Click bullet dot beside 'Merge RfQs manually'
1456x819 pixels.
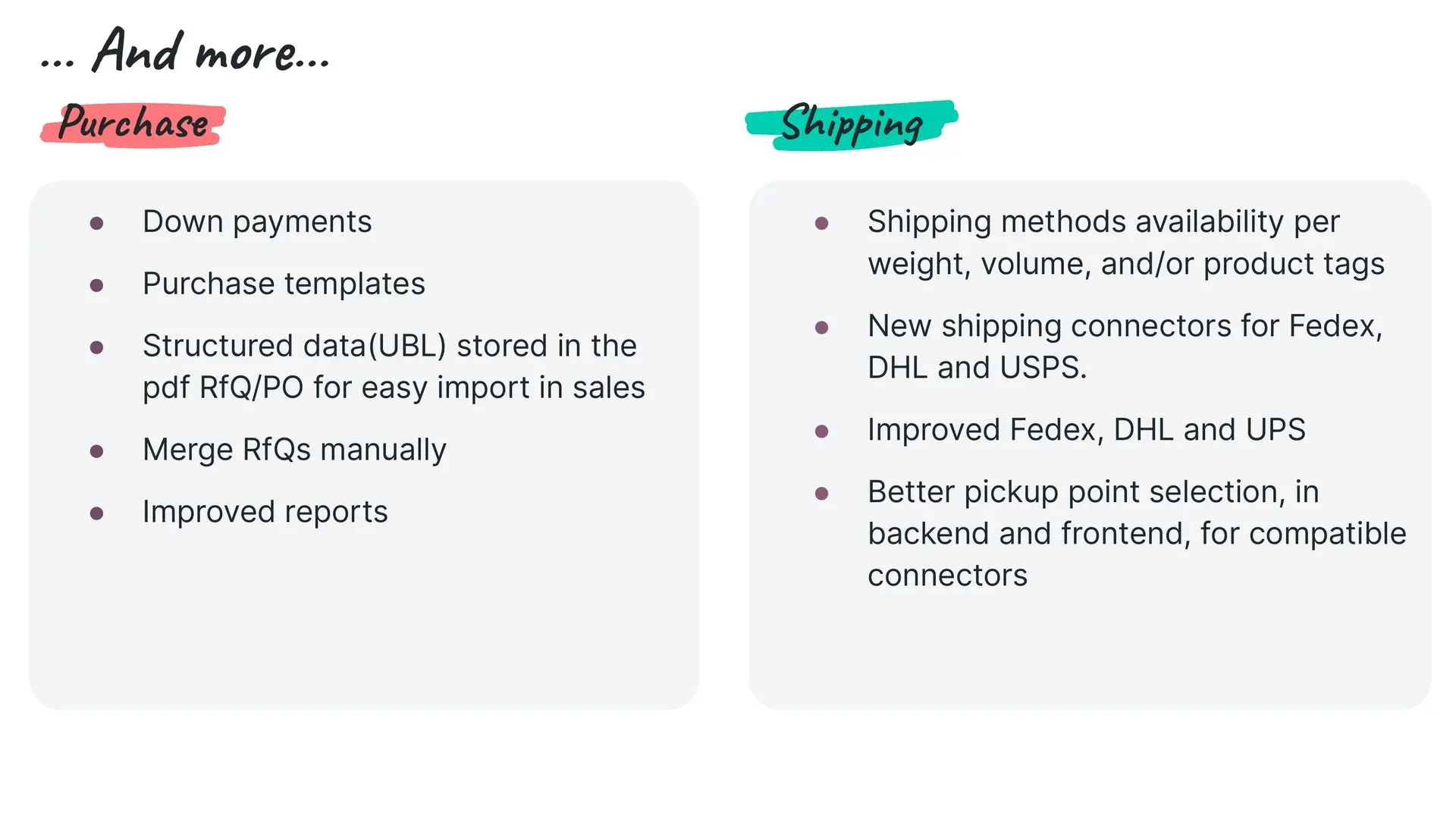(x=96, y=451)
